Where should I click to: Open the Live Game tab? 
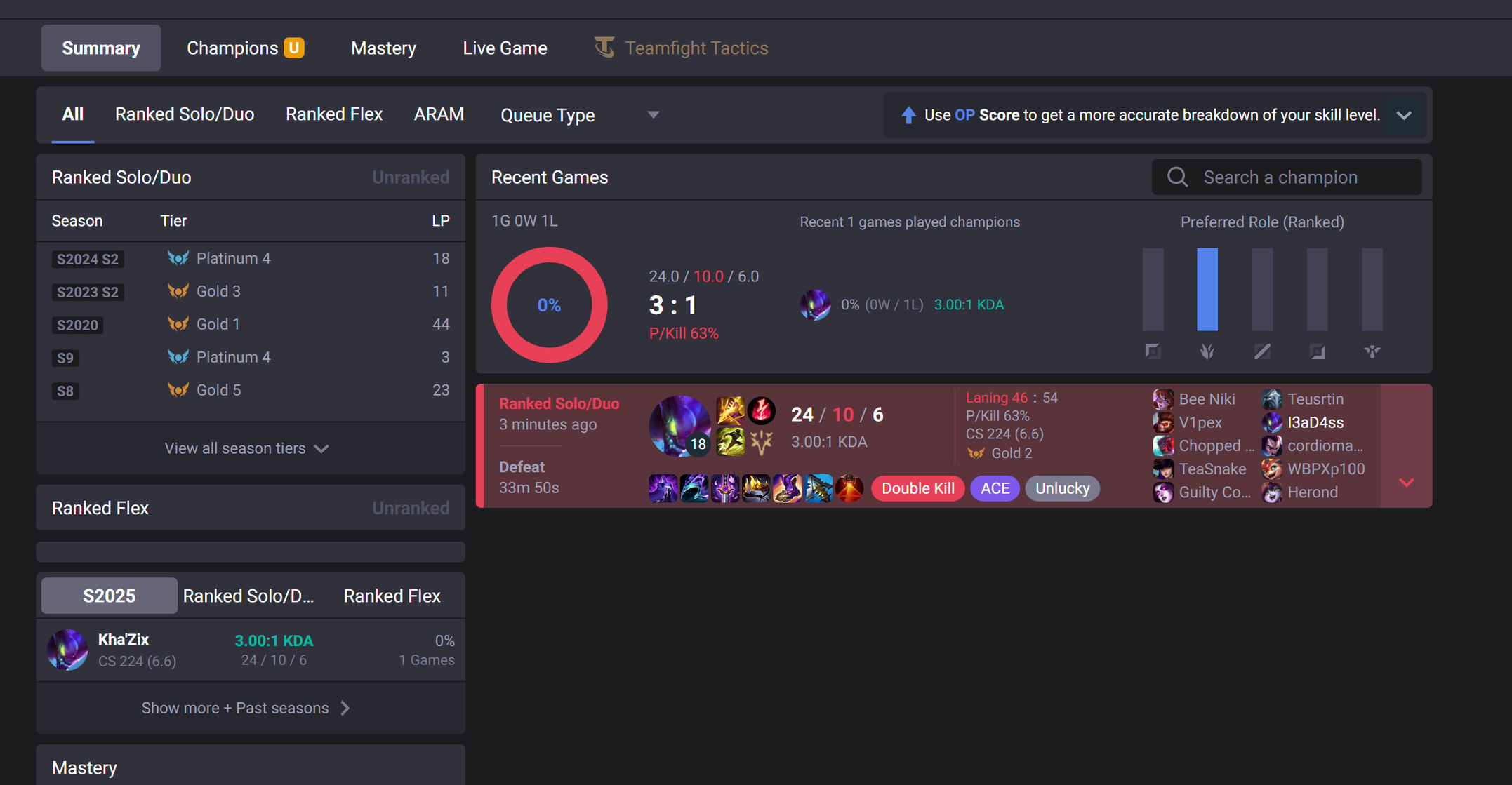tap(505, 48)
